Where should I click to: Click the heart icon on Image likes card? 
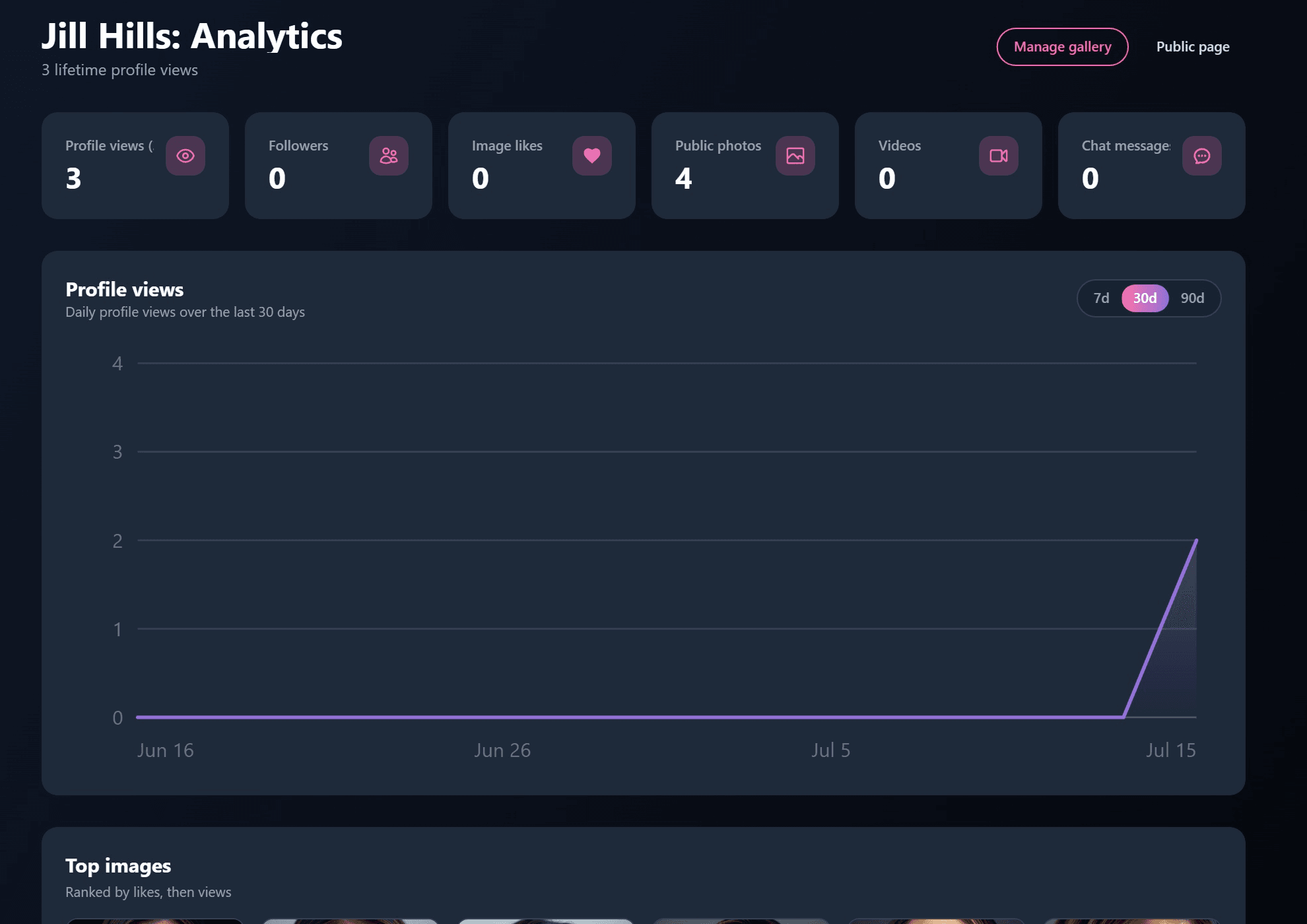click(x=592, y=156)
